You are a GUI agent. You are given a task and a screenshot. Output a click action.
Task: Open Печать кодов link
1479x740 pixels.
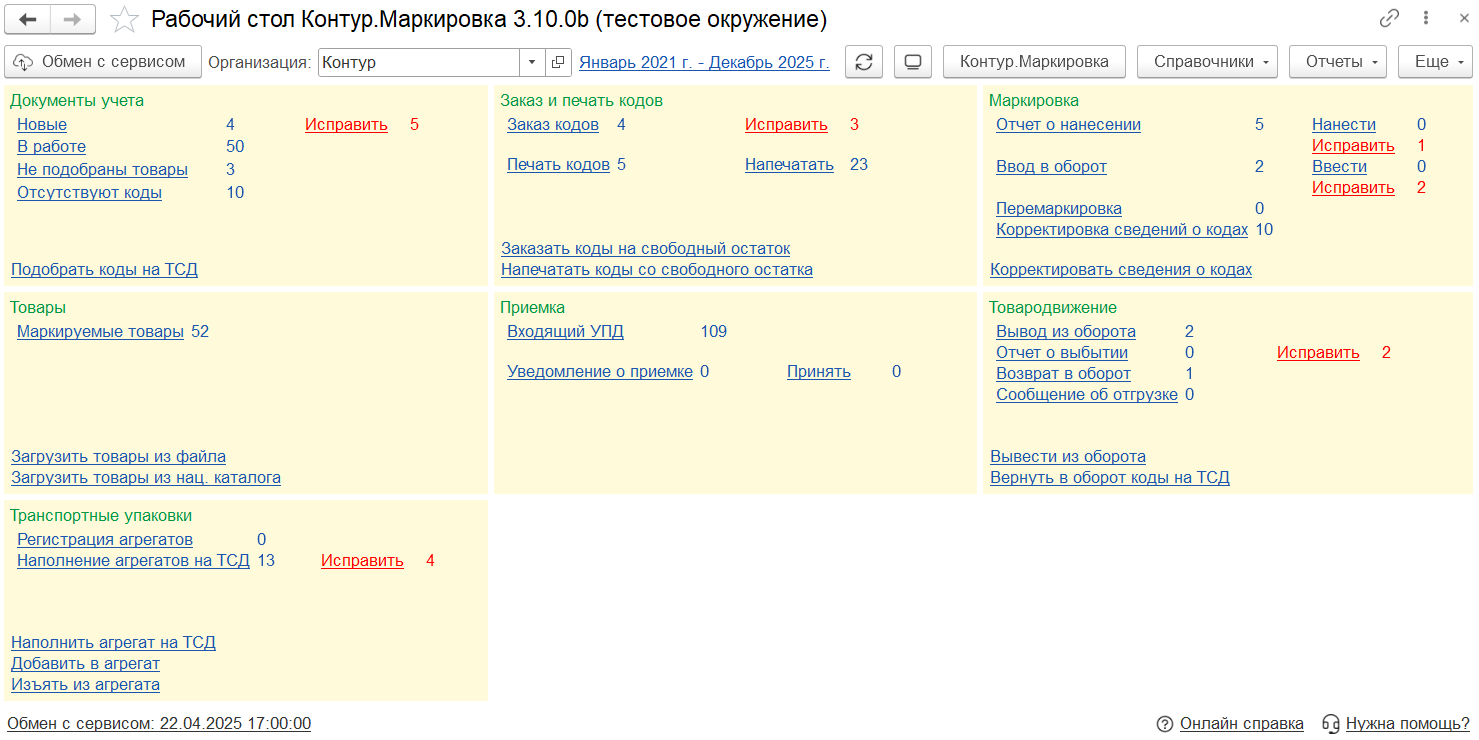(558, 165)
